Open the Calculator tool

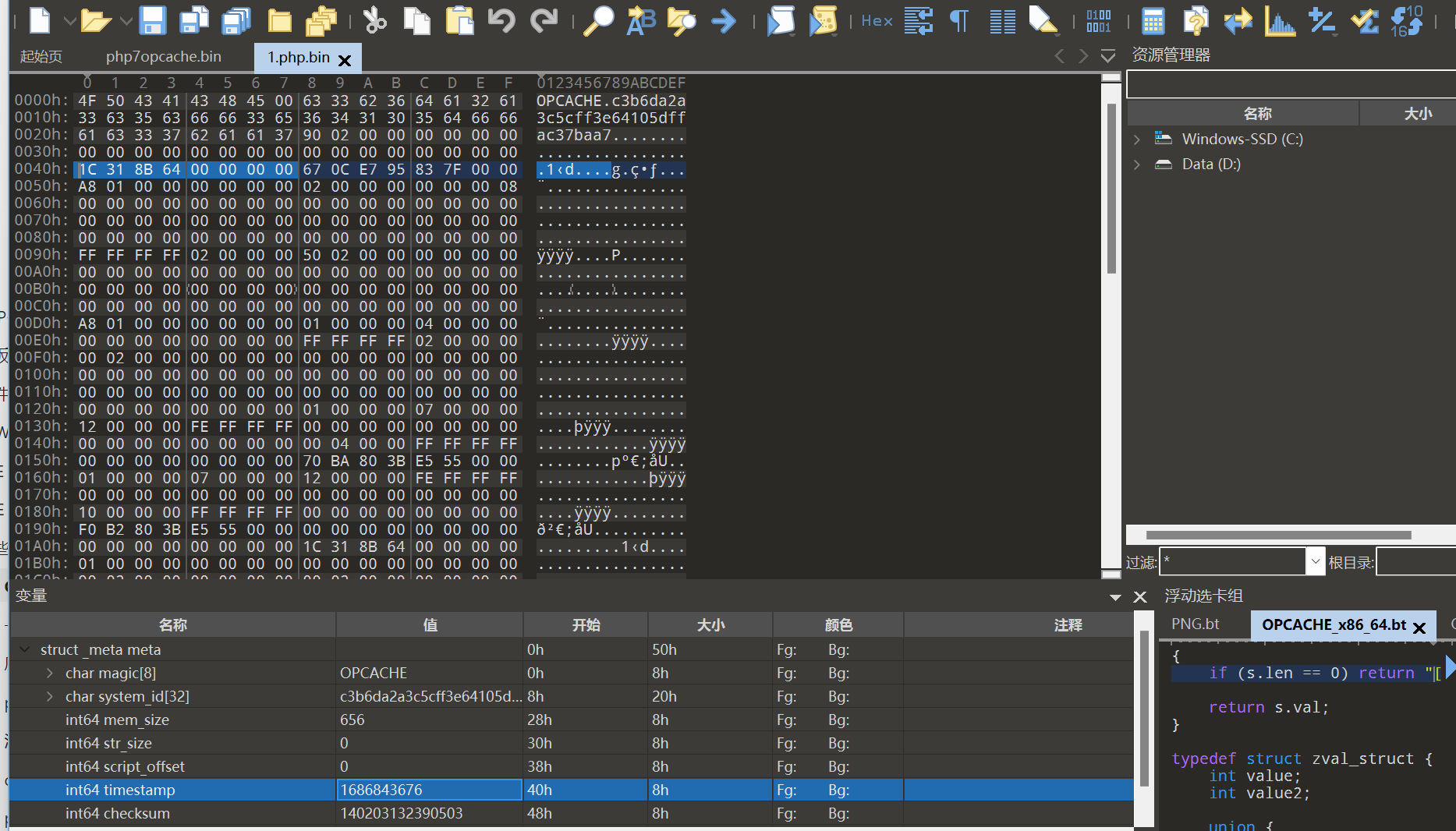[1153, 21]
